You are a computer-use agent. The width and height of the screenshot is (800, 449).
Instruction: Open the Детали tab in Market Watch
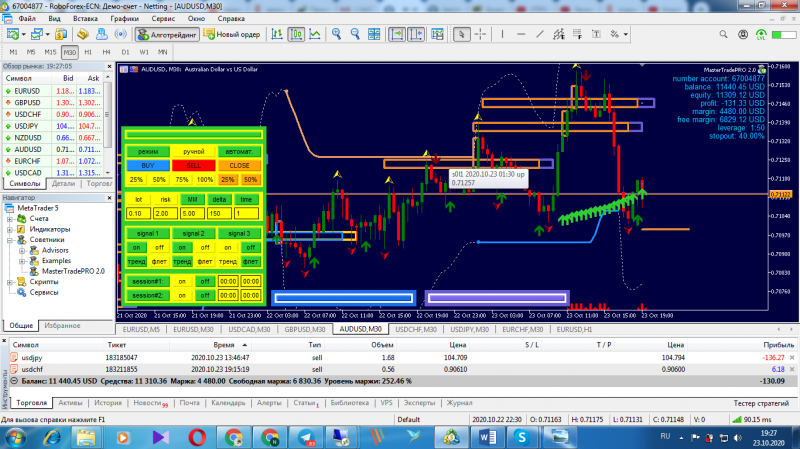coord(63,183)
